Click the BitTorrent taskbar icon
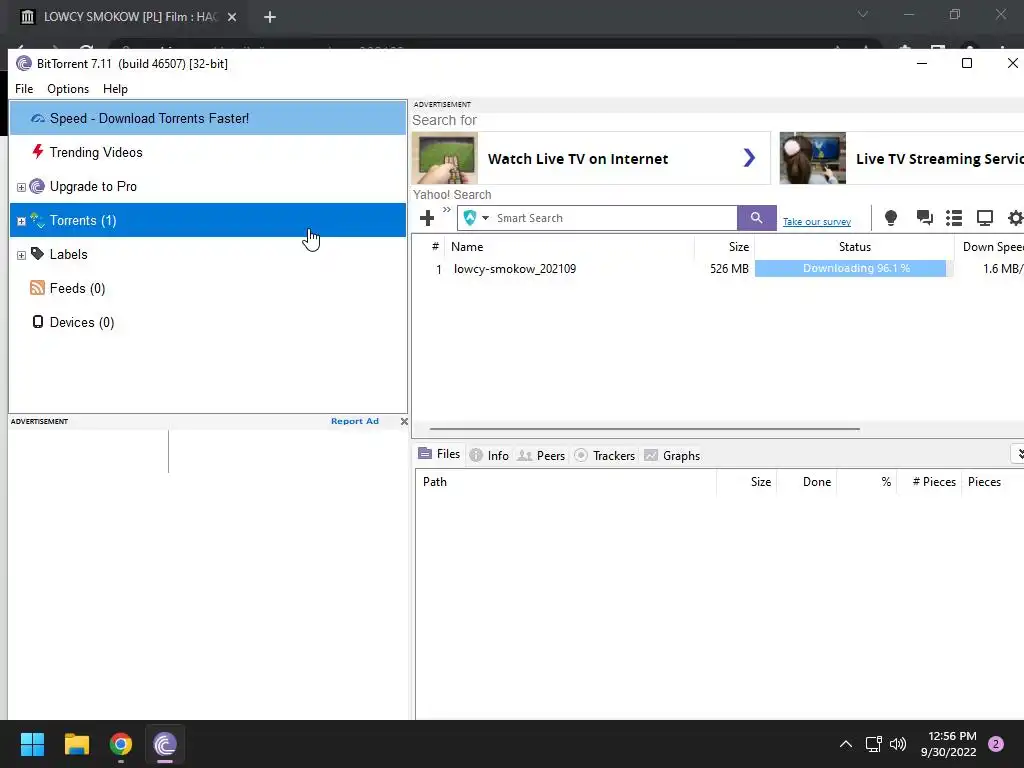The width and height of the screenshot is (1024, 768). [x=165, y=744]
